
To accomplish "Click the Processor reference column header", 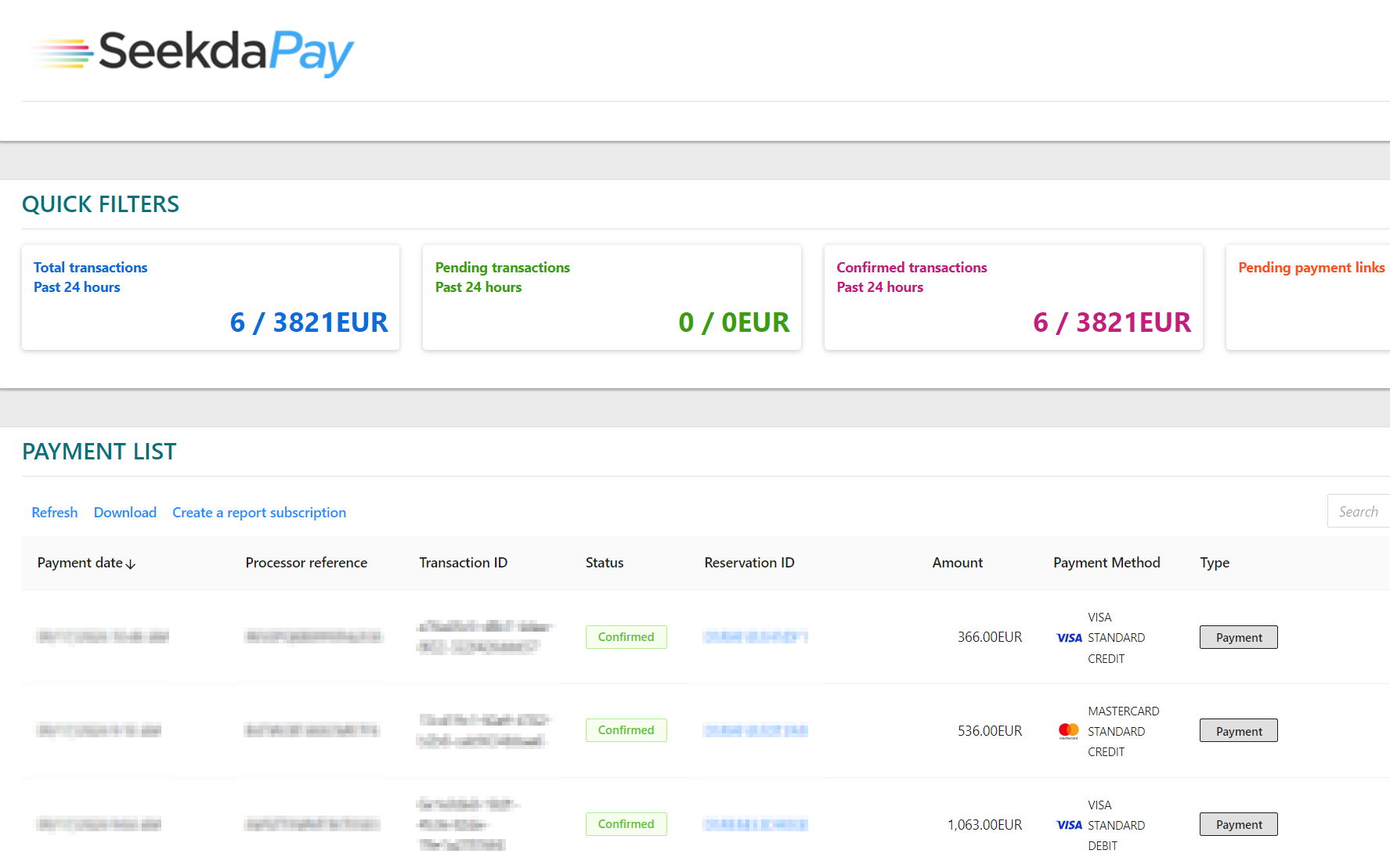I will 306,563.
